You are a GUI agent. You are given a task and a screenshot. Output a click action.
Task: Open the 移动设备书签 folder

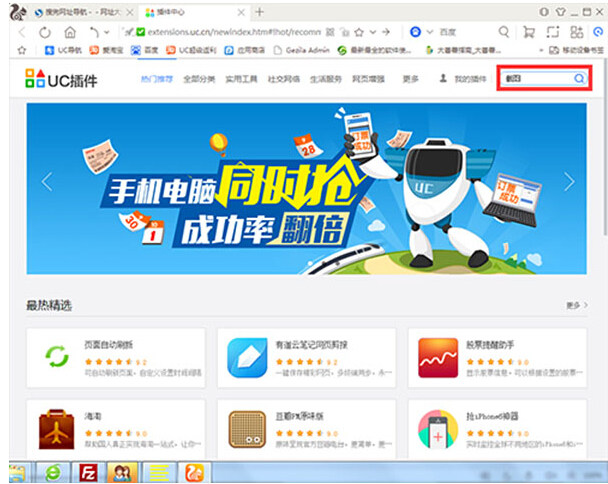(577, 50)
